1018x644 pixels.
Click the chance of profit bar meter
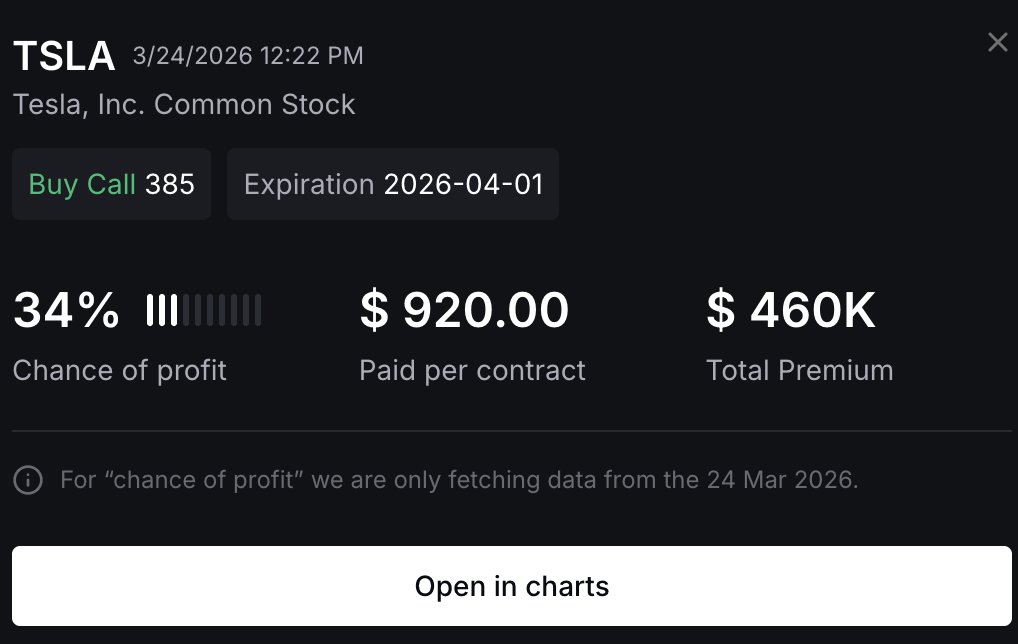204,310
